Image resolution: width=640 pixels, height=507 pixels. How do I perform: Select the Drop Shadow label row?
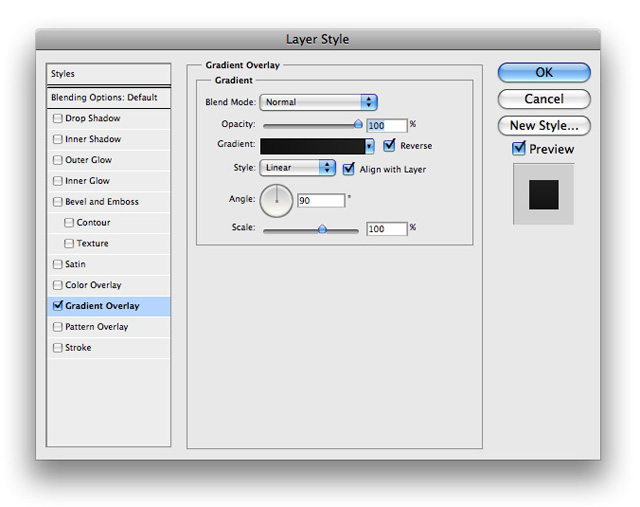click(x=109, y=118)
